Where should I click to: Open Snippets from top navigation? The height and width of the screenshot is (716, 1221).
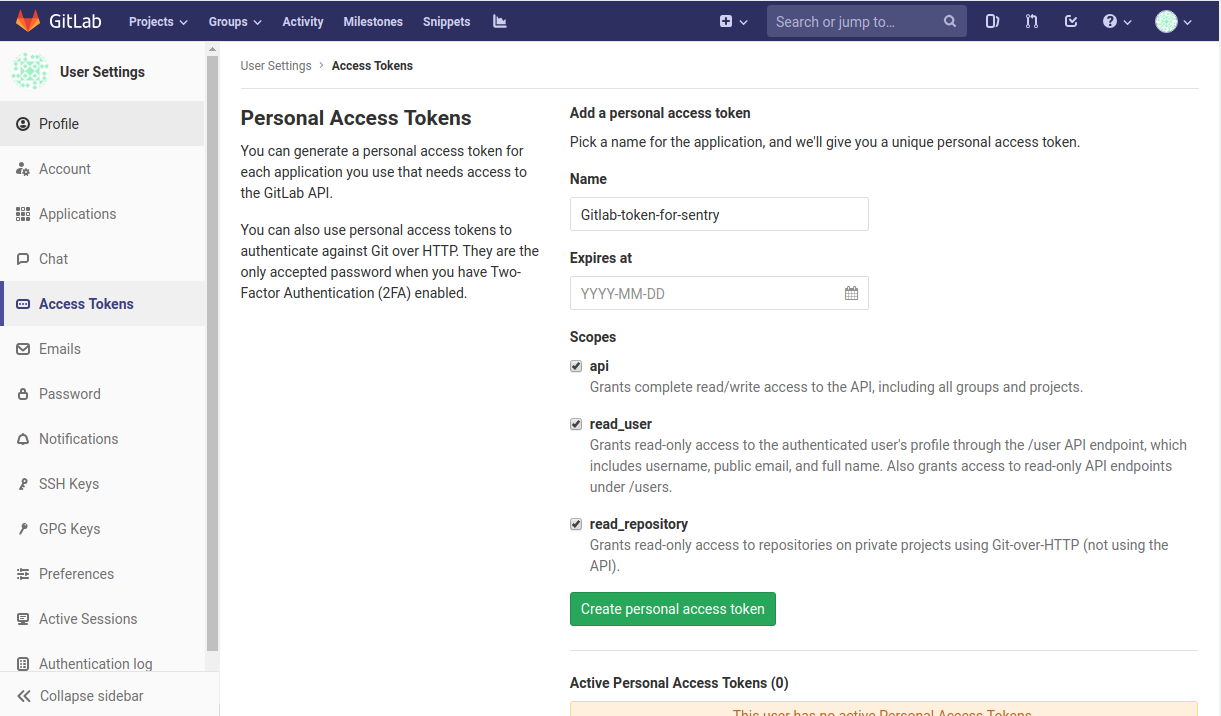tap(446, 21)
